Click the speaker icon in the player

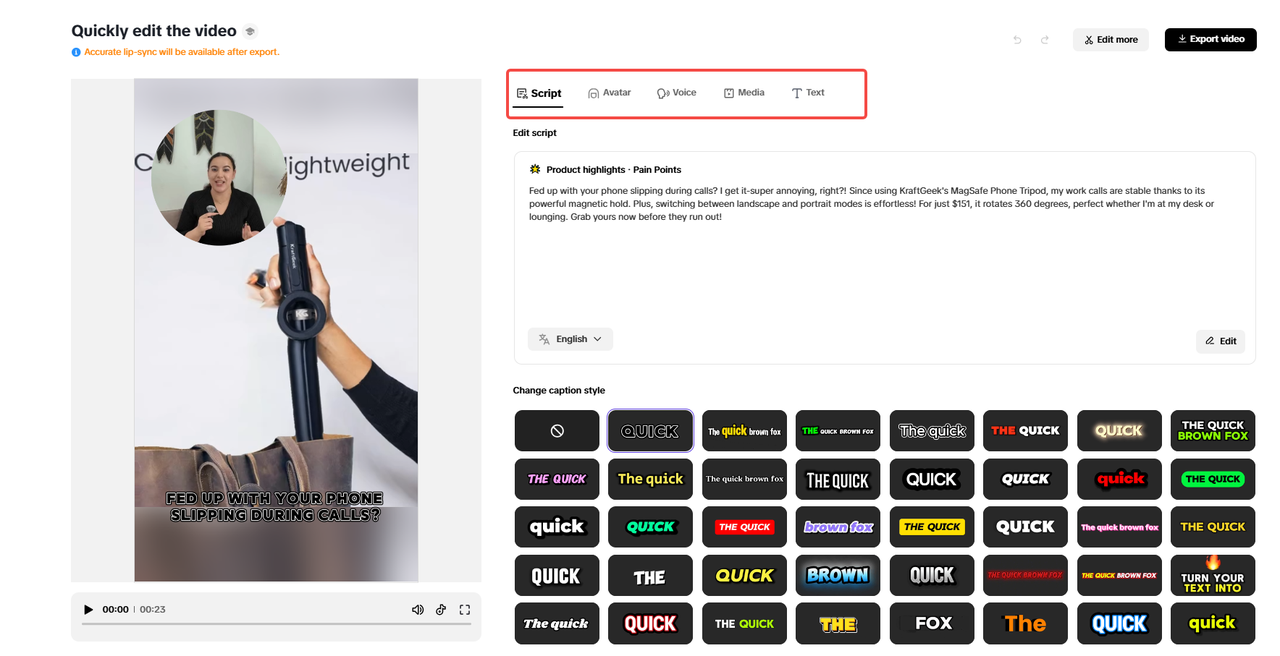coord(417,609)
